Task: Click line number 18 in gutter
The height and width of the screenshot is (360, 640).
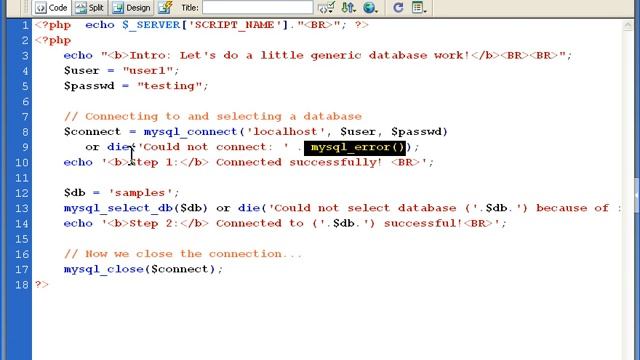Action: pyautogui.click(x=22, y=285)
